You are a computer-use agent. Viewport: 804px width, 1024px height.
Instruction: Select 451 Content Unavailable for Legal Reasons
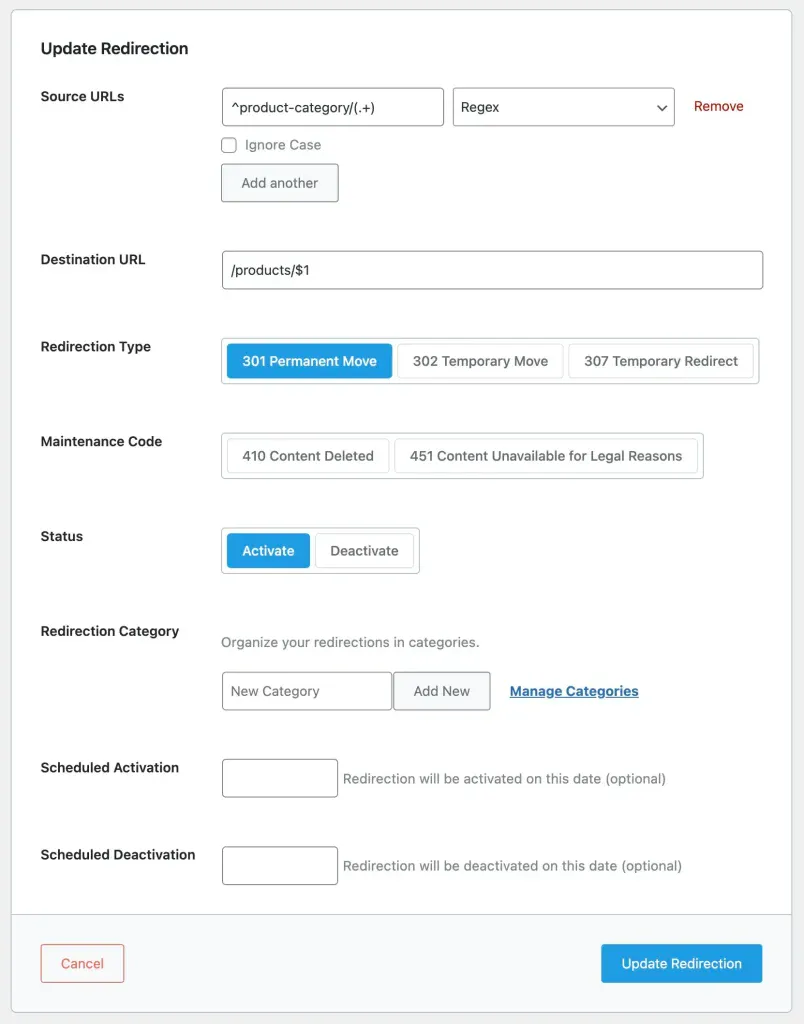click(x=546, y=456)
